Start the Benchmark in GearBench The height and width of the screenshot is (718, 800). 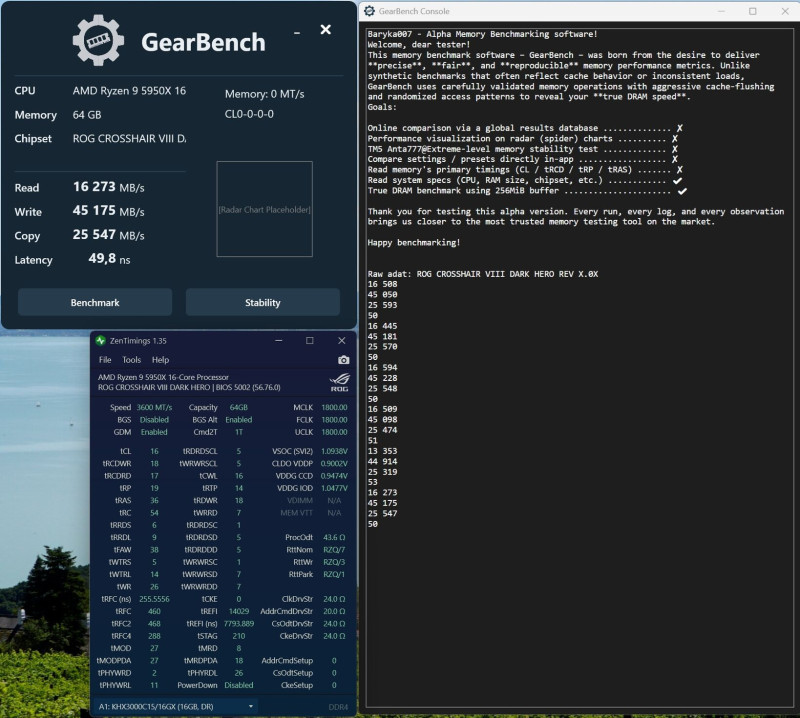tap(95, 302)
